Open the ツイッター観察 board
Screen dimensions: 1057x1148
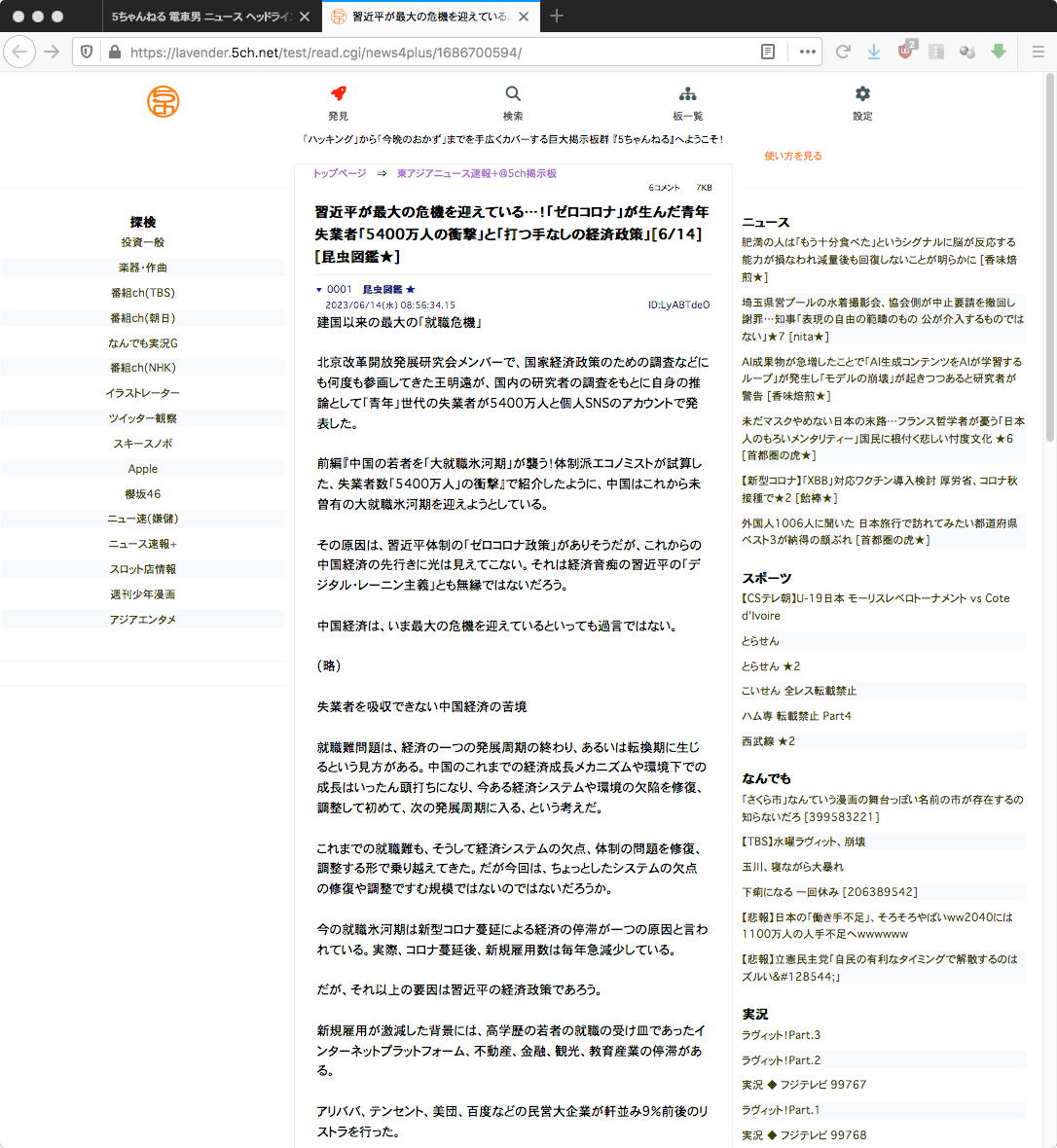click(143, 418)
